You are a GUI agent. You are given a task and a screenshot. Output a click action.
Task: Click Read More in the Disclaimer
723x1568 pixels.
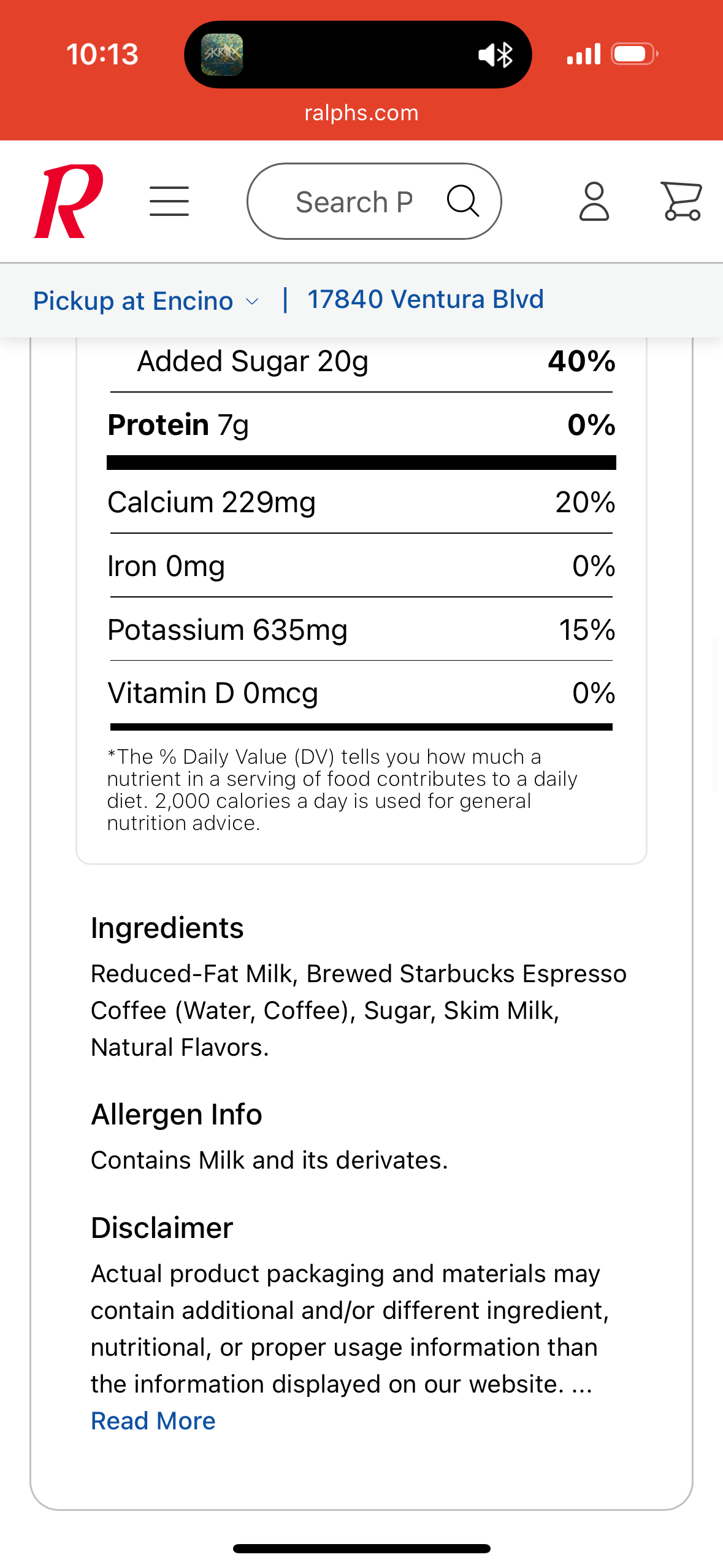[153, 1421]
